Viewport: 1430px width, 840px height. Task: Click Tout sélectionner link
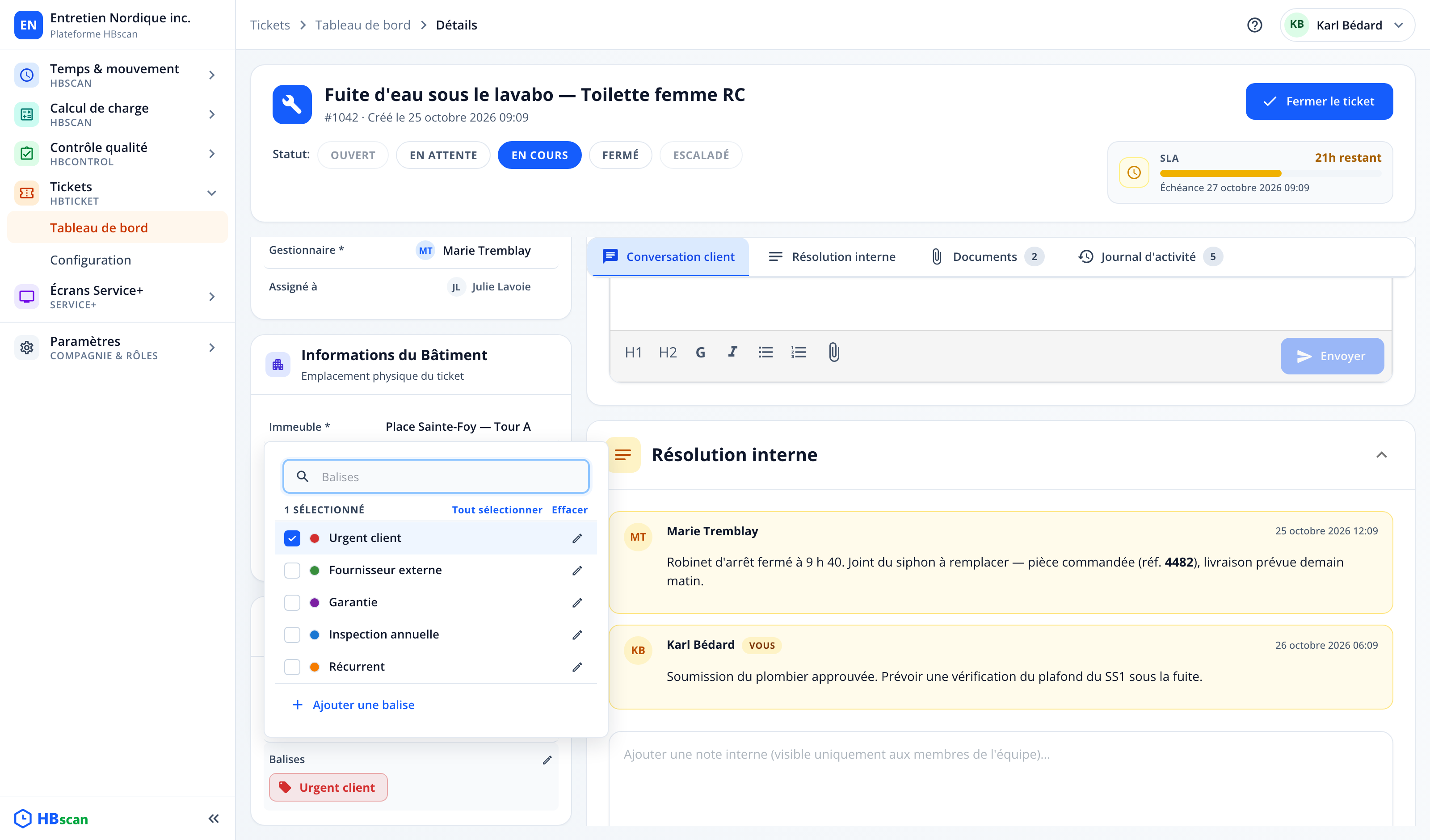pos(496,510)
